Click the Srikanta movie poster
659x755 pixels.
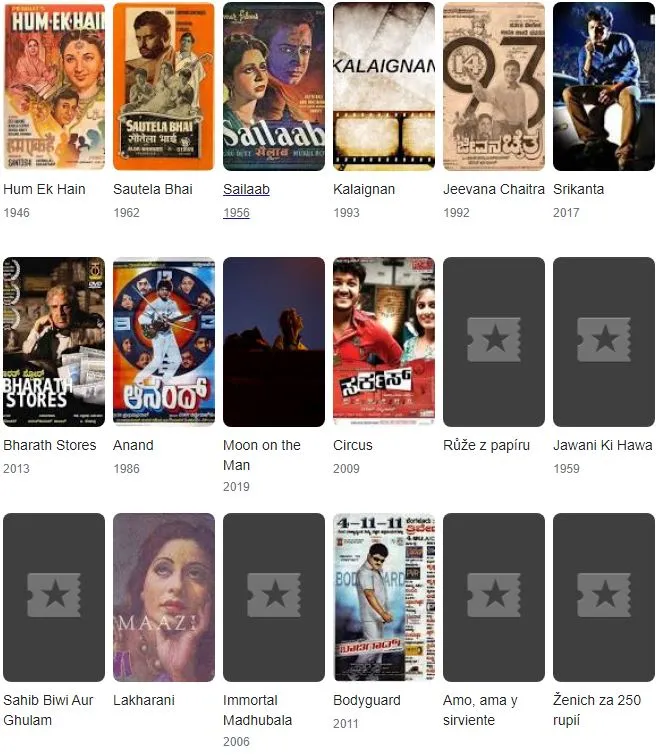click(x=604, y=86)
